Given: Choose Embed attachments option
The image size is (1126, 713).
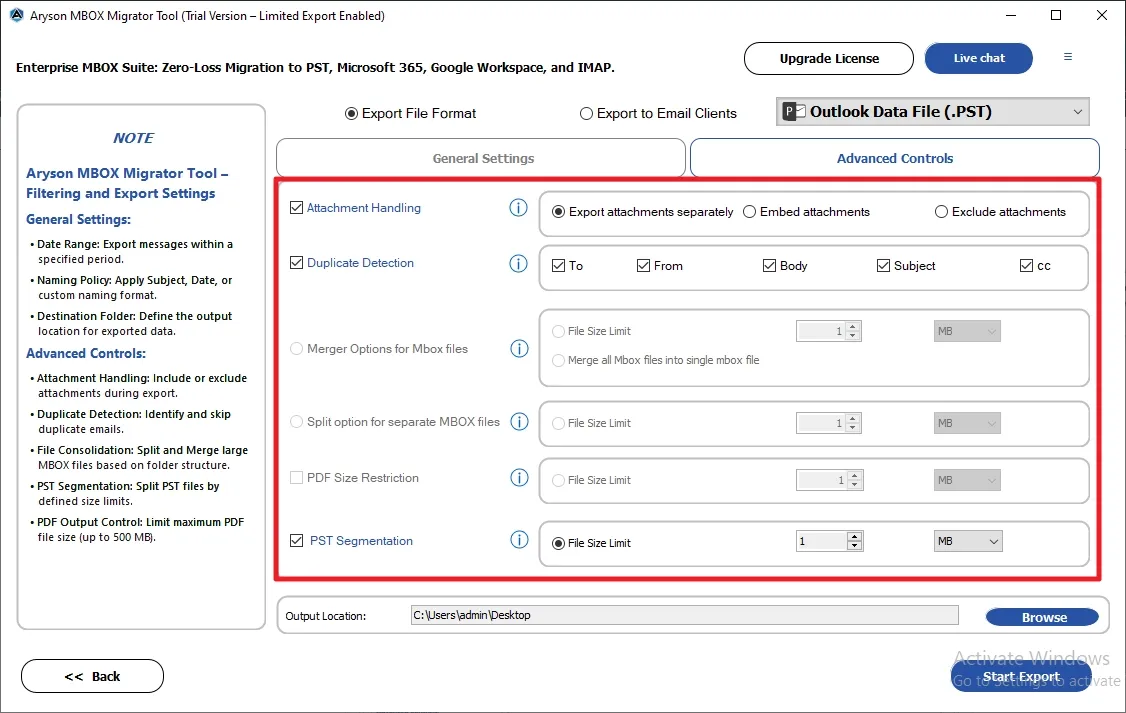Looking at the screenshot, I should pyautogui.click(x=749, y=212).
